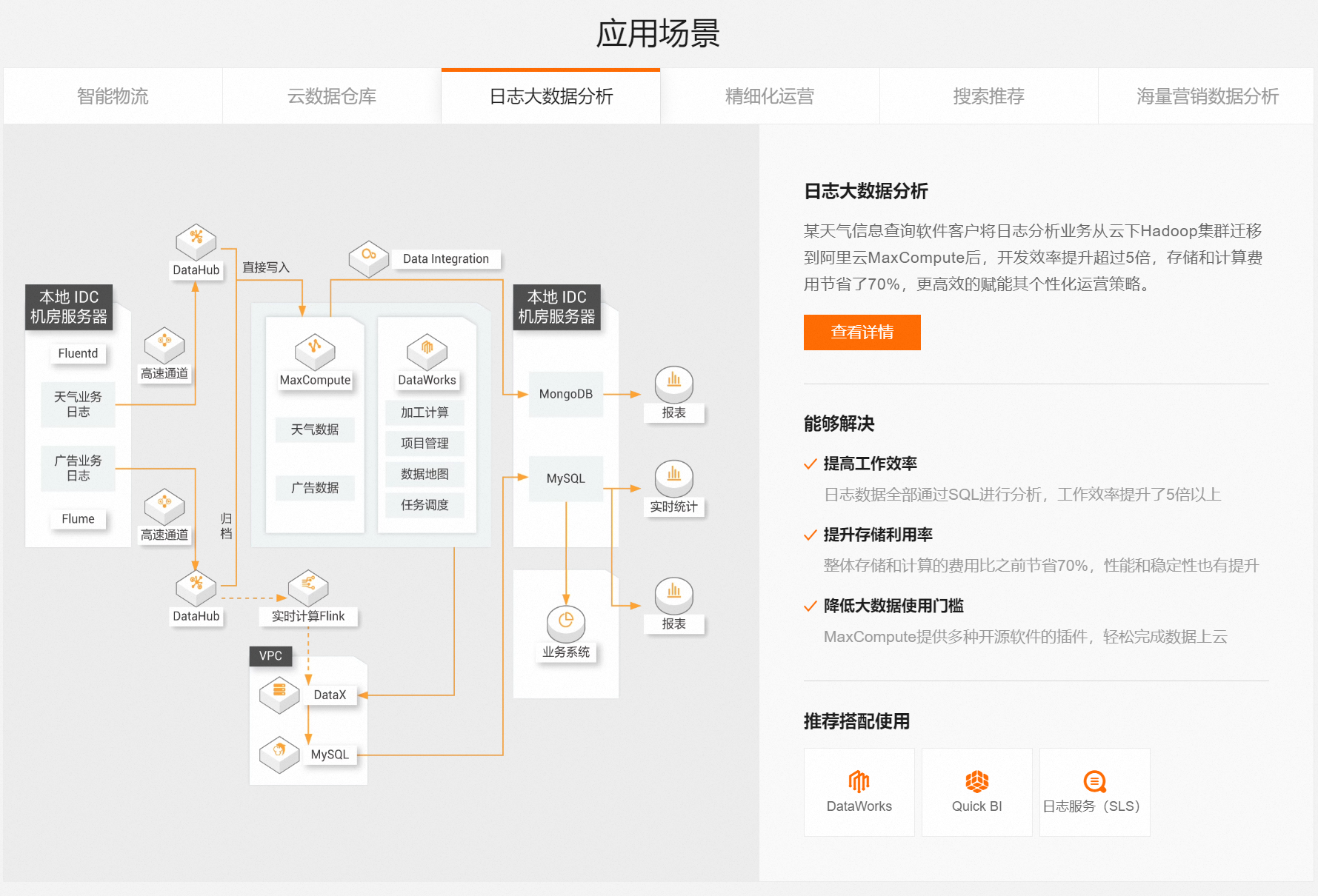
Task: Click the 天气数据 box under MaxCompute
Action: [x=315, y=429]
